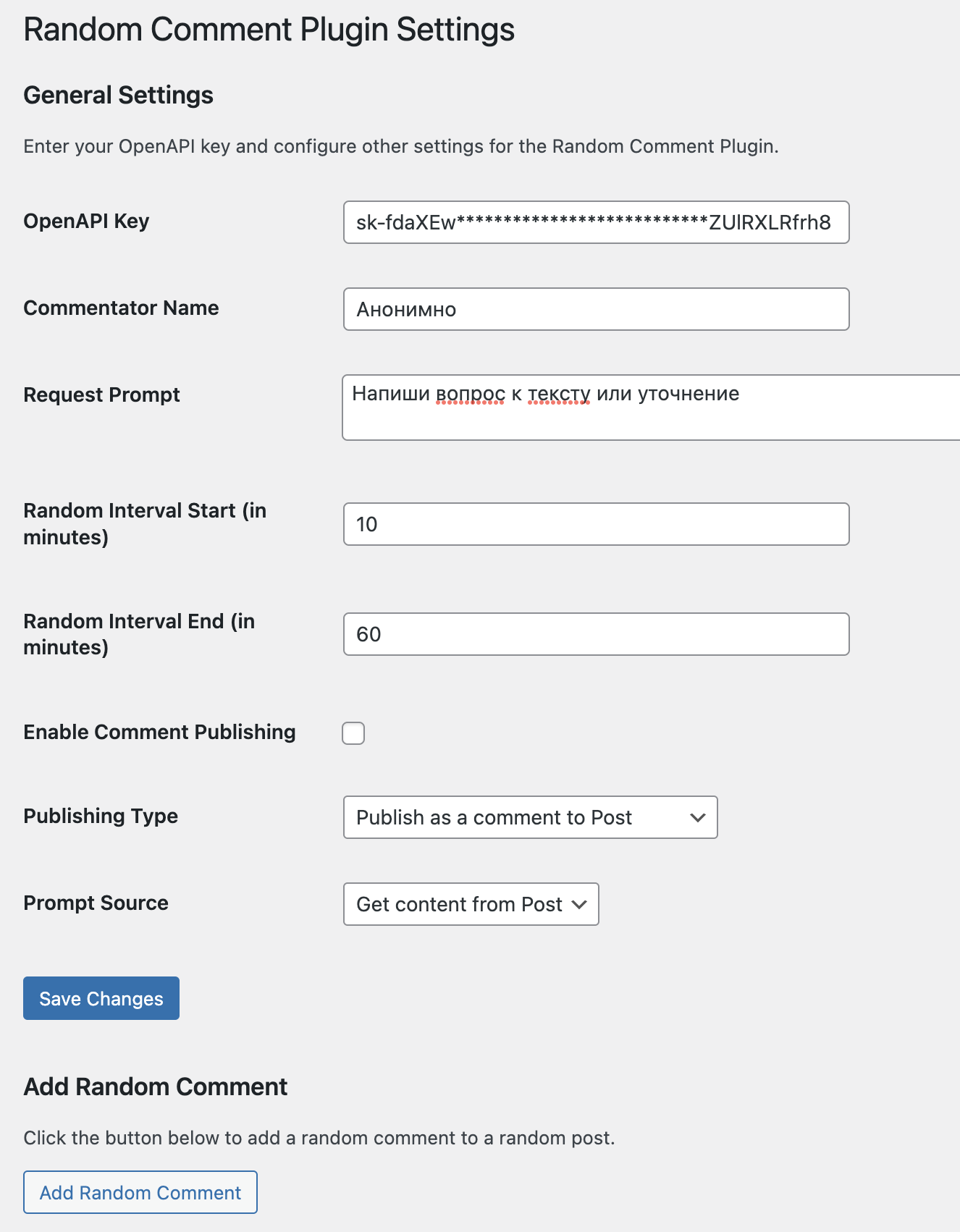Click the "Publishing Type" label
Viewport: 960px width, 1232px height.
pyautogui.click(x=101, y=816)
